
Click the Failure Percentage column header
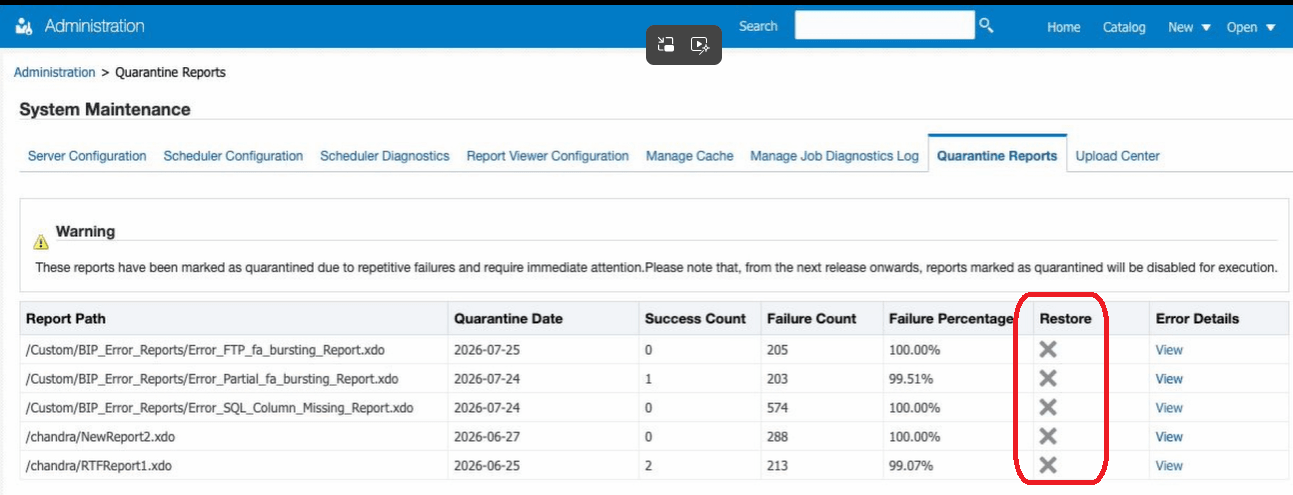coord(951,319)
